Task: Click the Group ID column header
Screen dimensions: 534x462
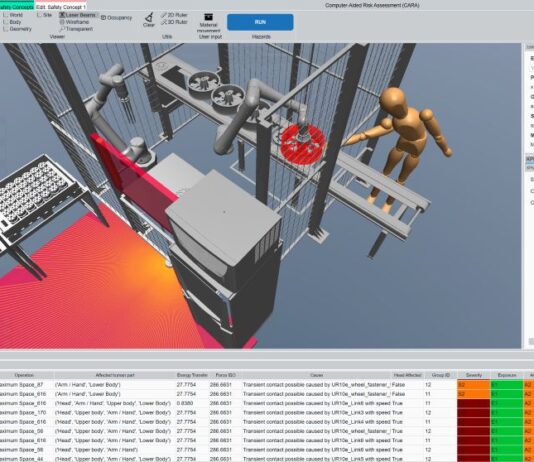Action: pyautogui.click(x=440, y=375)
